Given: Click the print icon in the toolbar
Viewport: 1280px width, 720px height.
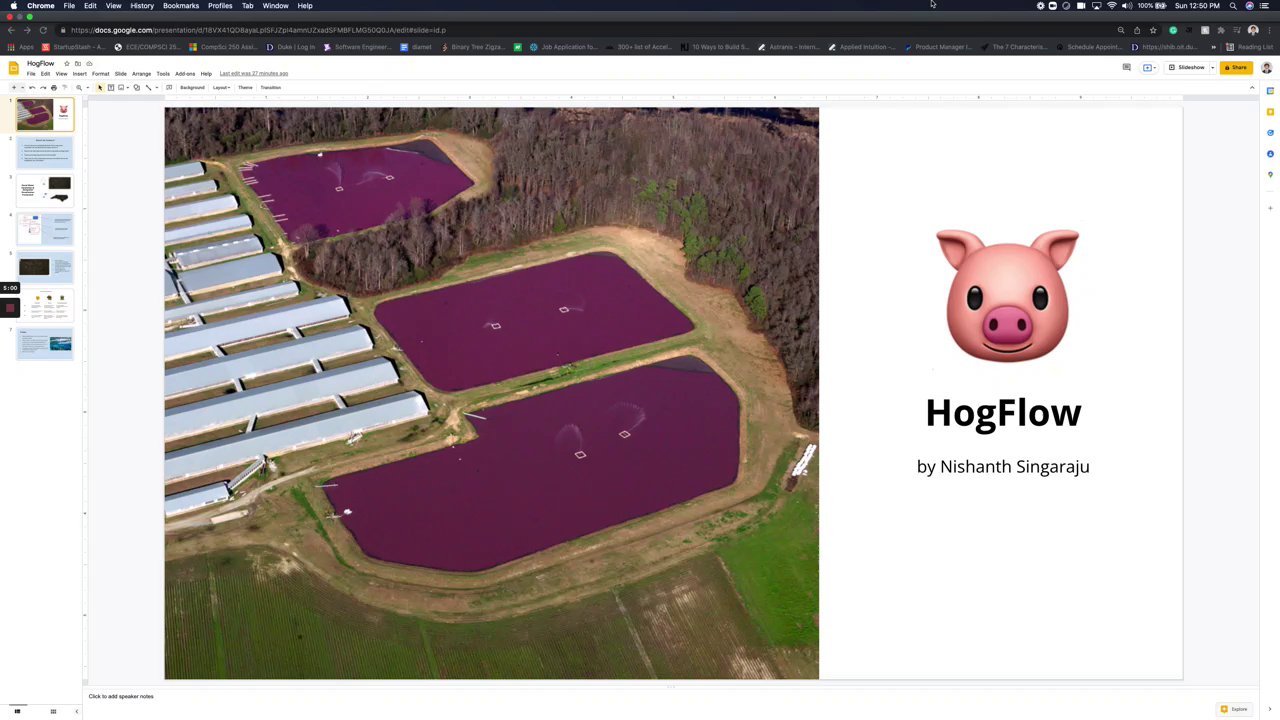Looking at the screenshot, I should [54, 88].
